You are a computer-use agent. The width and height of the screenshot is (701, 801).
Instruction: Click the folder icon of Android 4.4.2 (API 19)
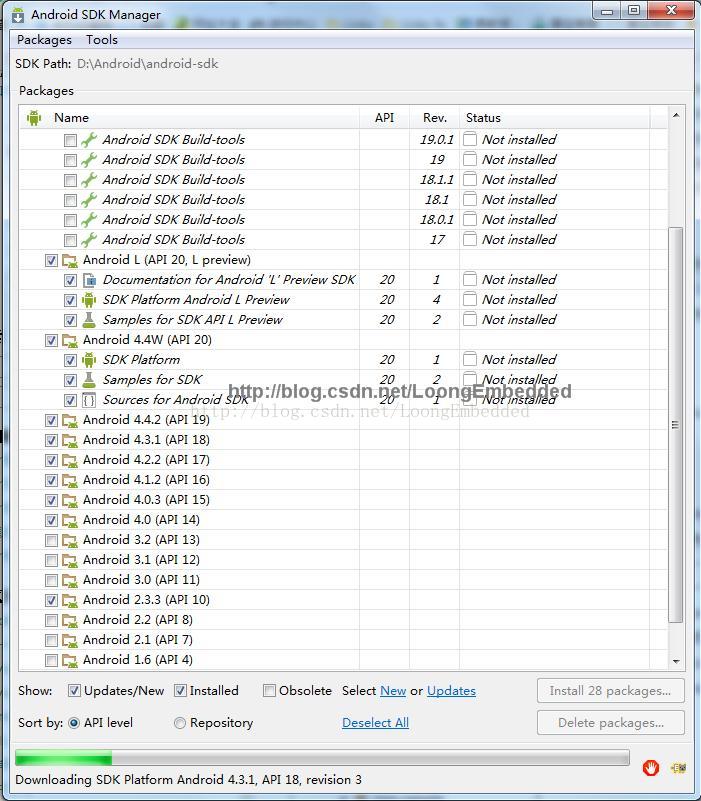[69, 420]
